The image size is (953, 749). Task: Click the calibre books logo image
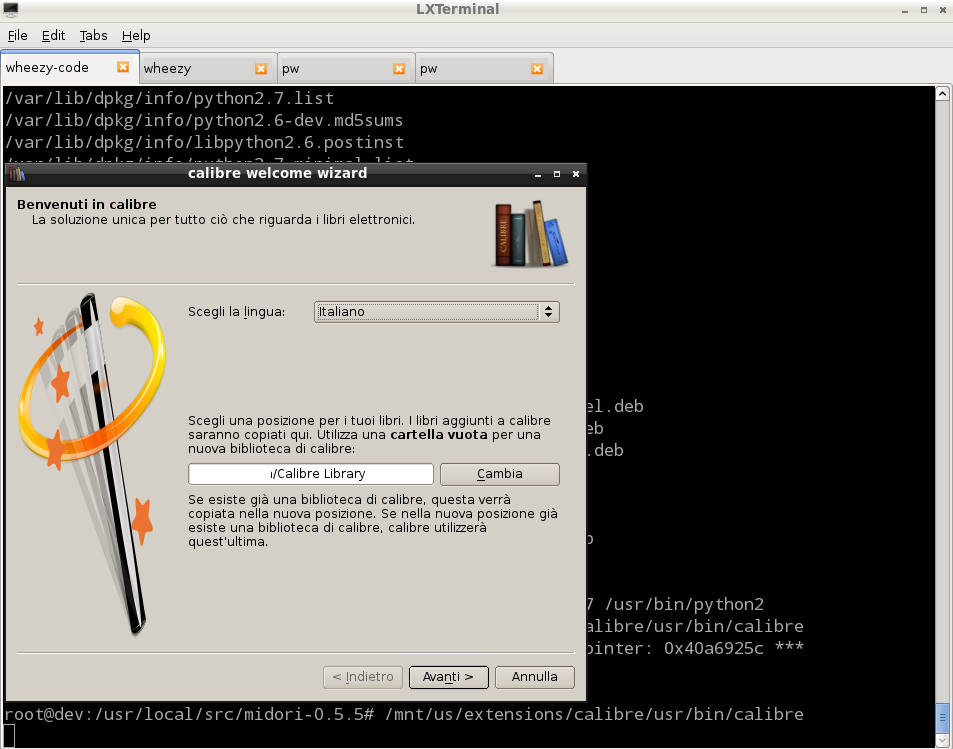coord(530,234)
